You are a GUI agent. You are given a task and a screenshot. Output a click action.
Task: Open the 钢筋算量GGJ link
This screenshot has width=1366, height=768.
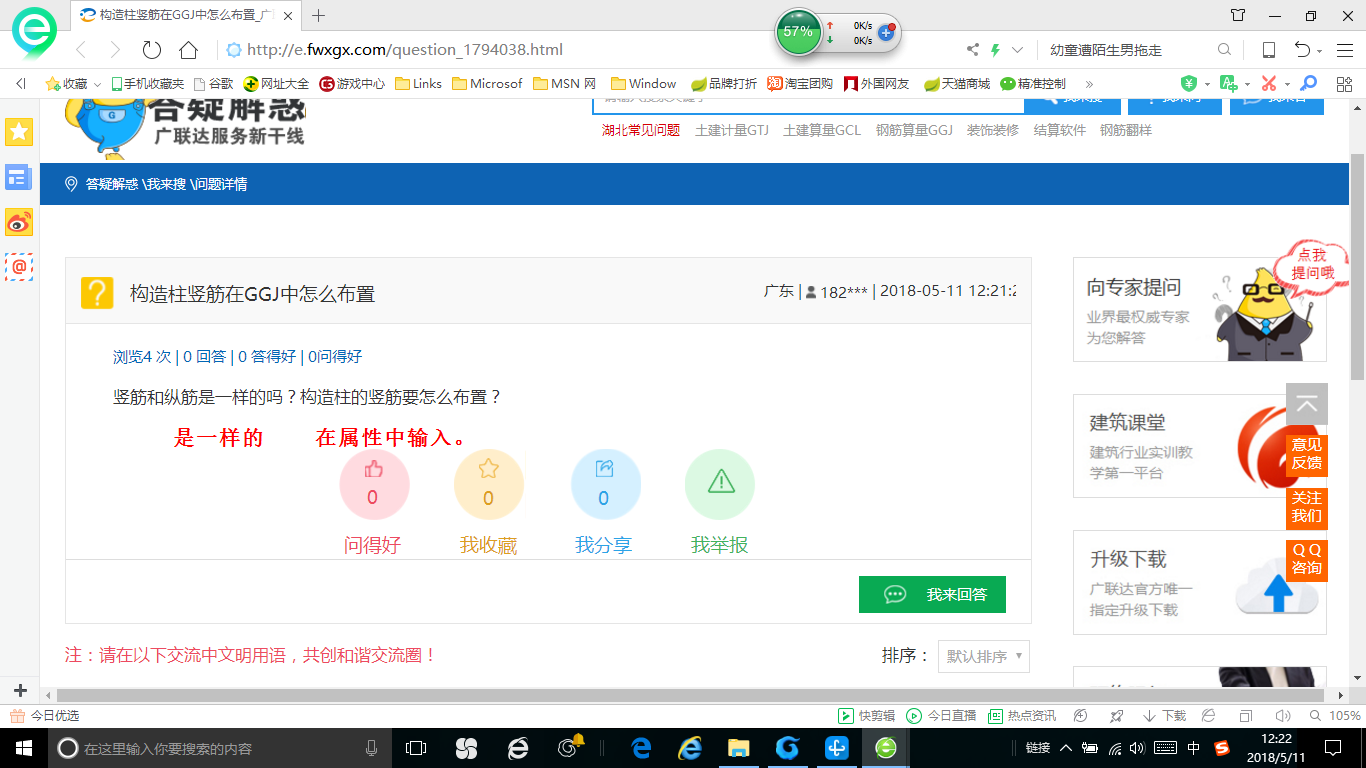pos(914,130)
